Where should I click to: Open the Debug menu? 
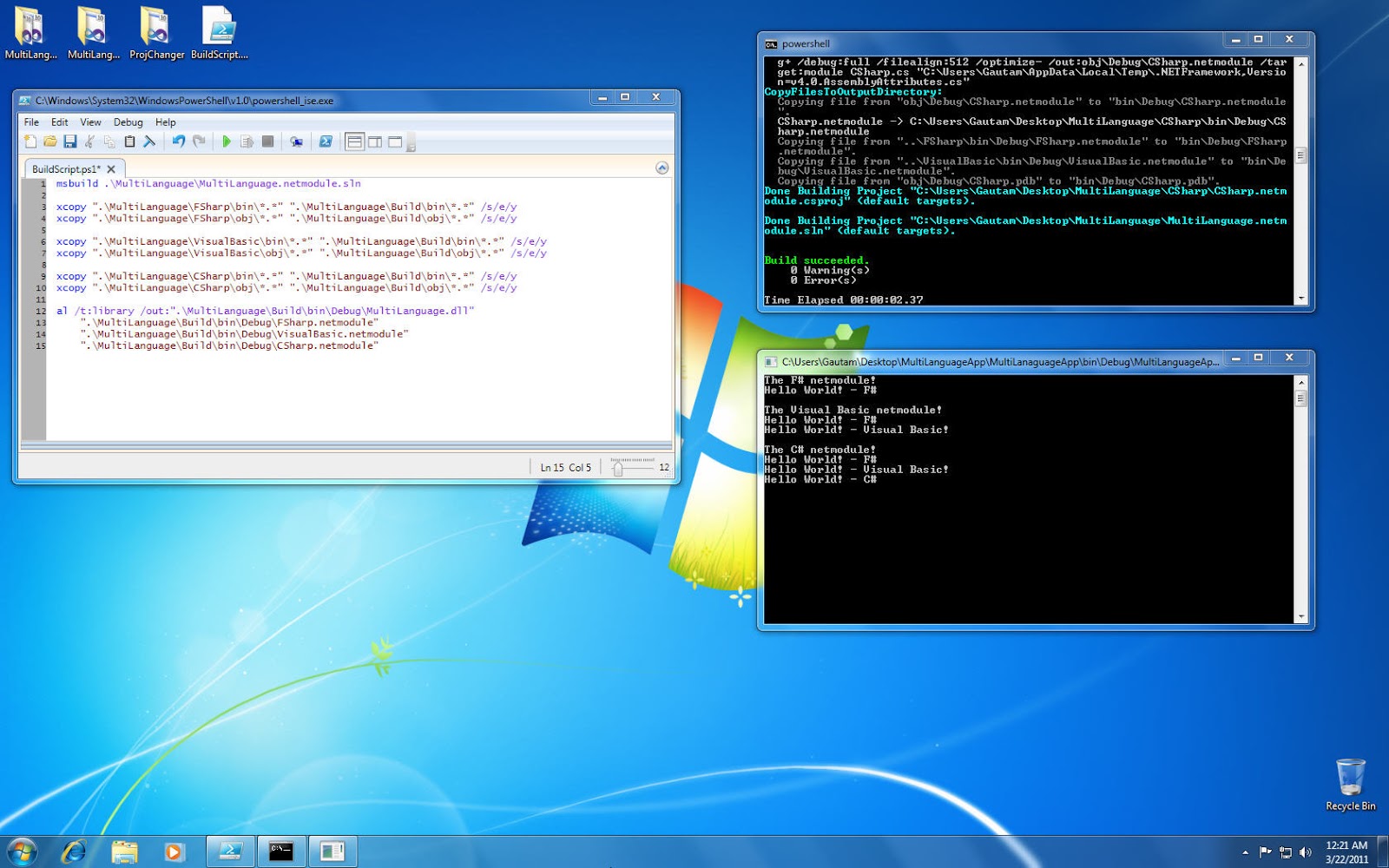pos(128,122)
